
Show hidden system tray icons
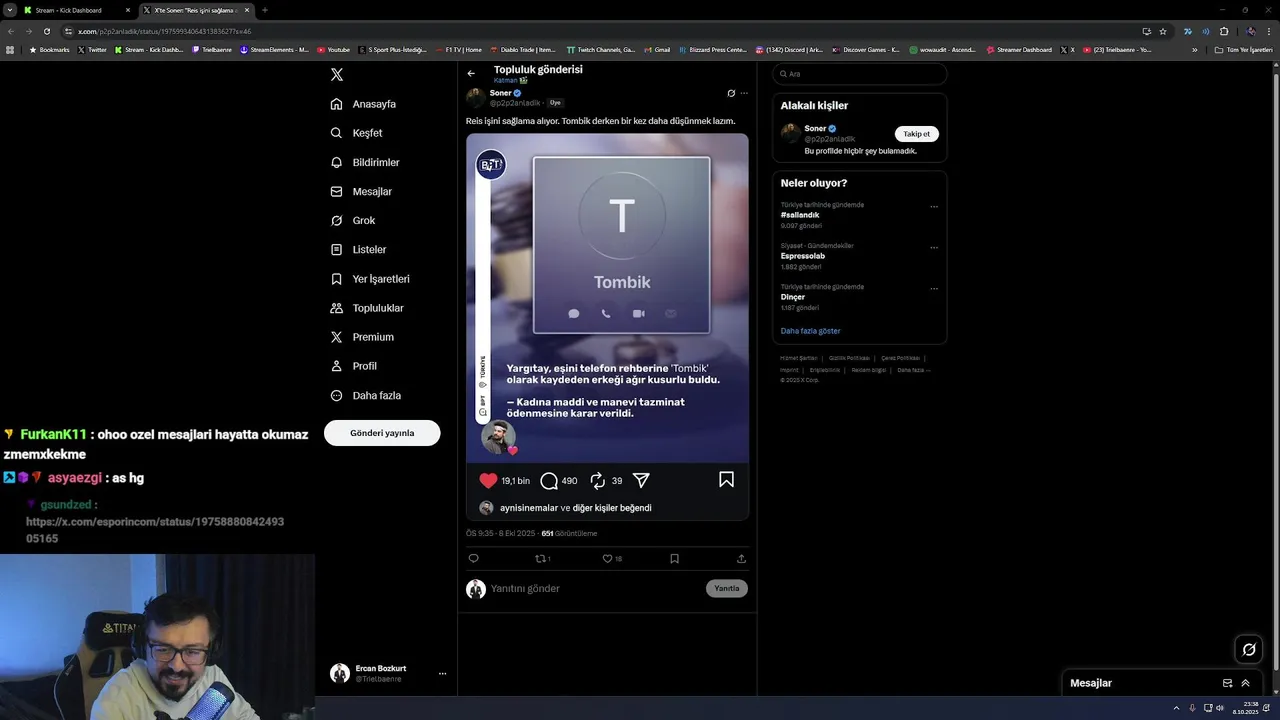(1176, 708)
